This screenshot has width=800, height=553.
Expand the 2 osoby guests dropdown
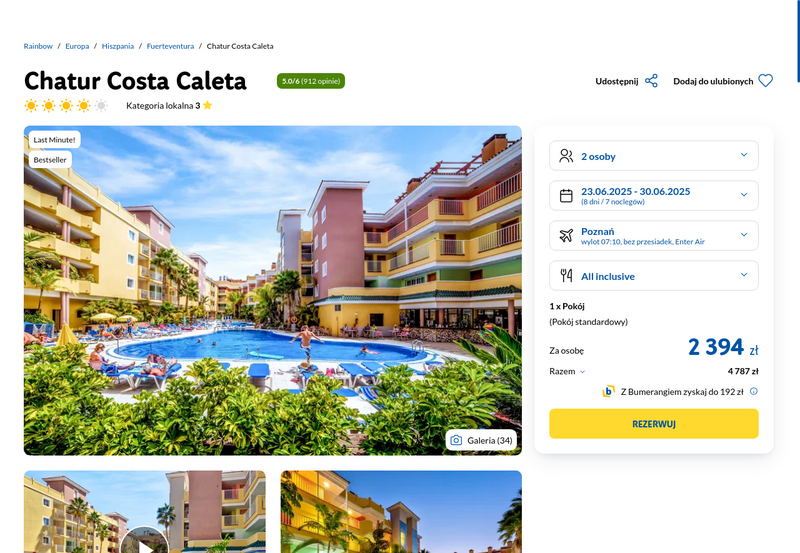tap(654, 156)
